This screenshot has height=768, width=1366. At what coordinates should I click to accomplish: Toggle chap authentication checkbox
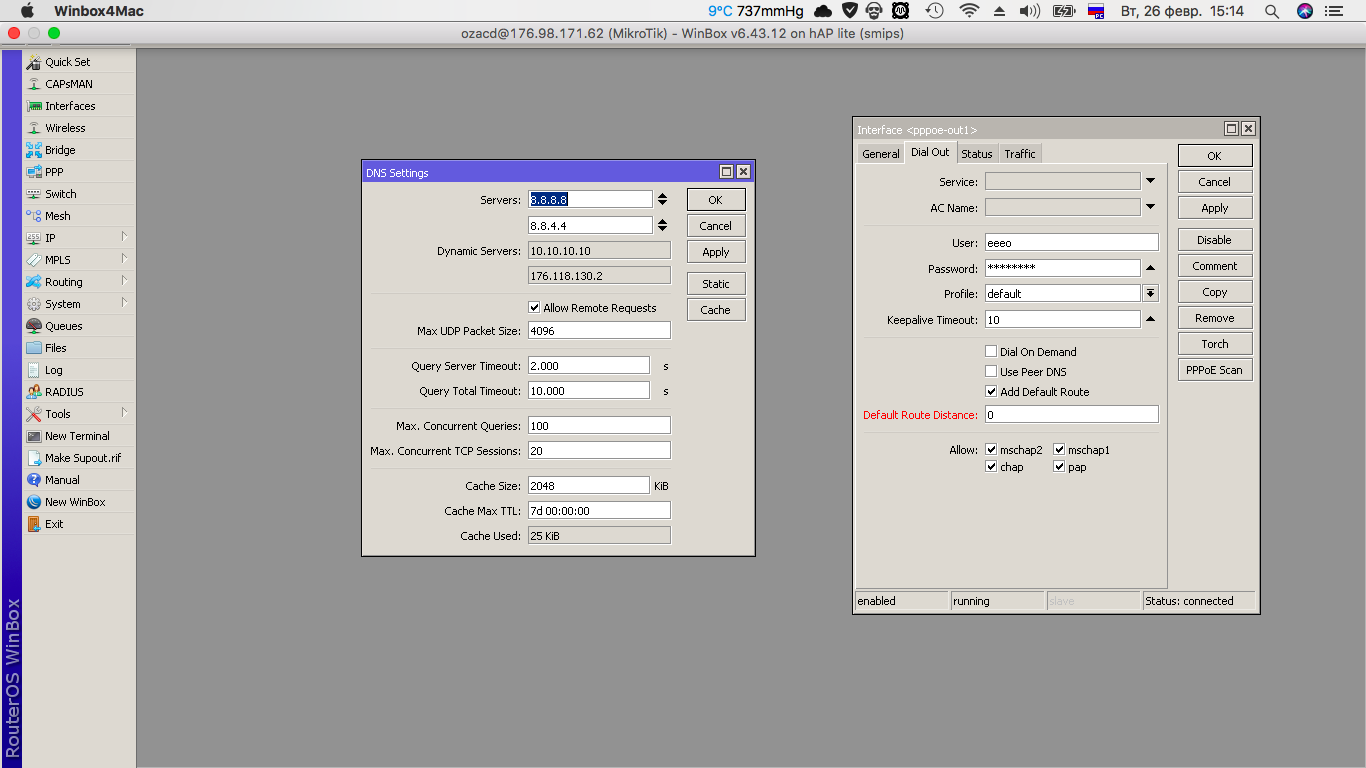(x=991, y=467)
